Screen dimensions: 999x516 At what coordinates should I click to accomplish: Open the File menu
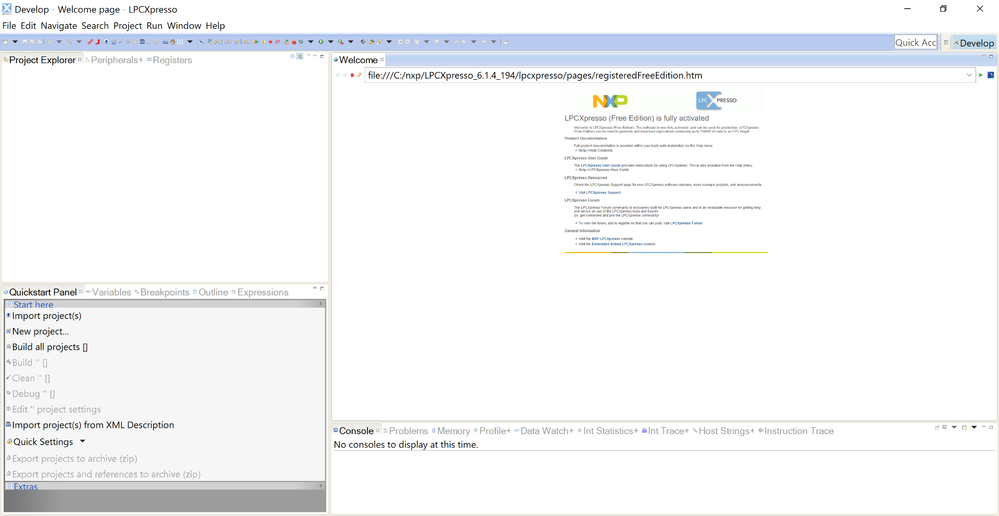10,25
